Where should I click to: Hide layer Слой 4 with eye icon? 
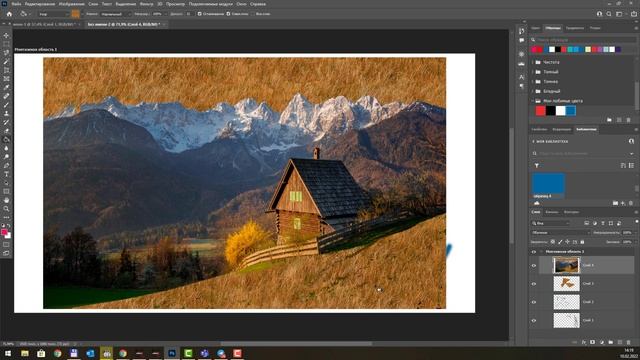click(x=533, y=266)
